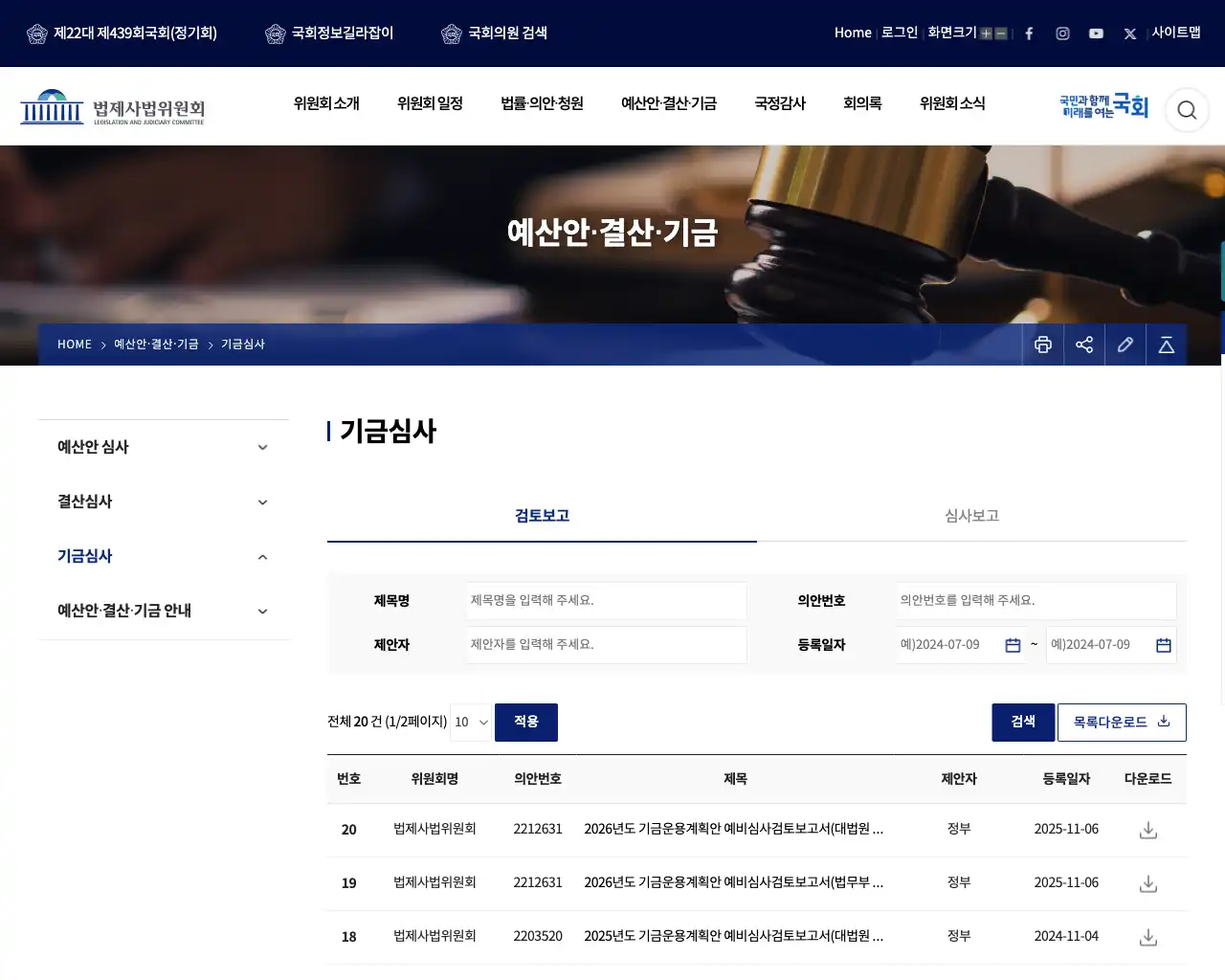The width and height of the screenshot is (1225, 980).
Task: Open 국회정보길라잡이 top link
Action: pyautogui.click(x=328, y=33)
